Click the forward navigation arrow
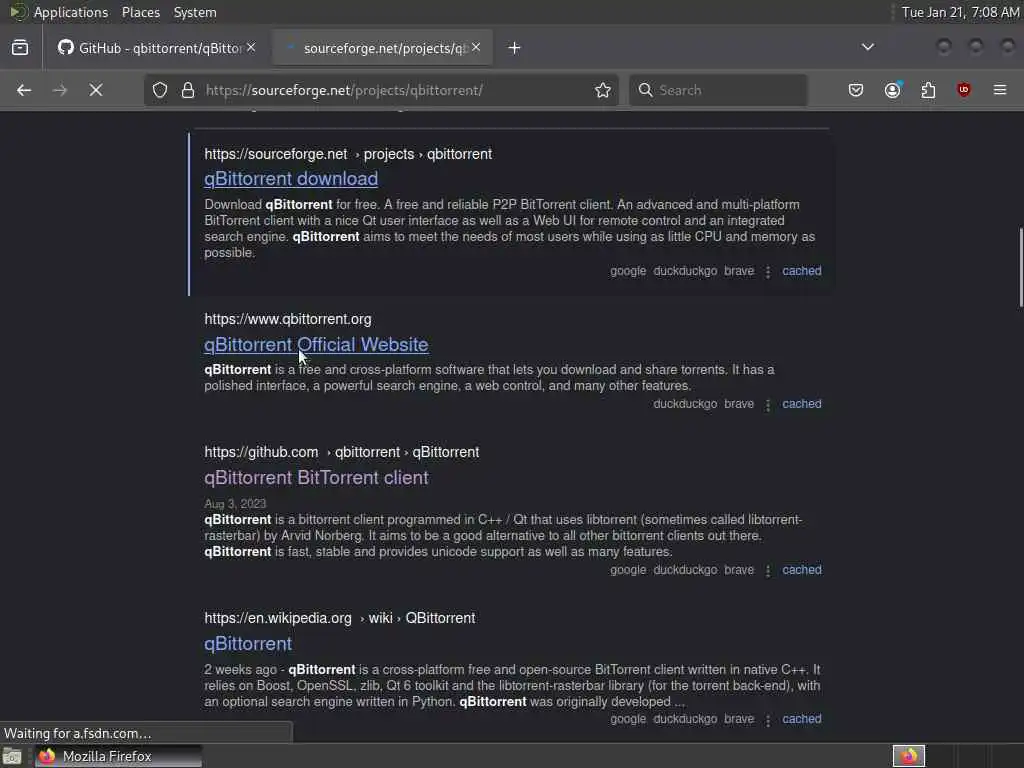This screenshot has width=1024, height=768. 59,90
